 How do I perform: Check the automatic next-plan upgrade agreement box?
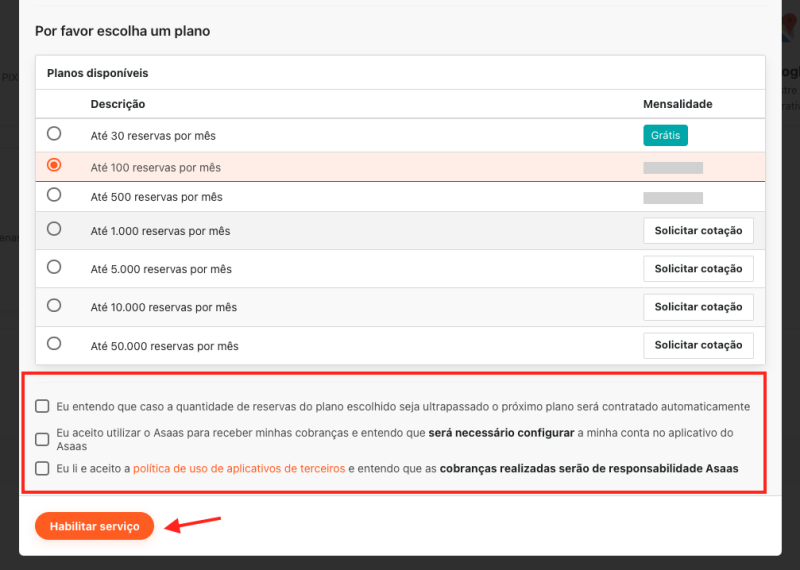[x=42, y=406]
